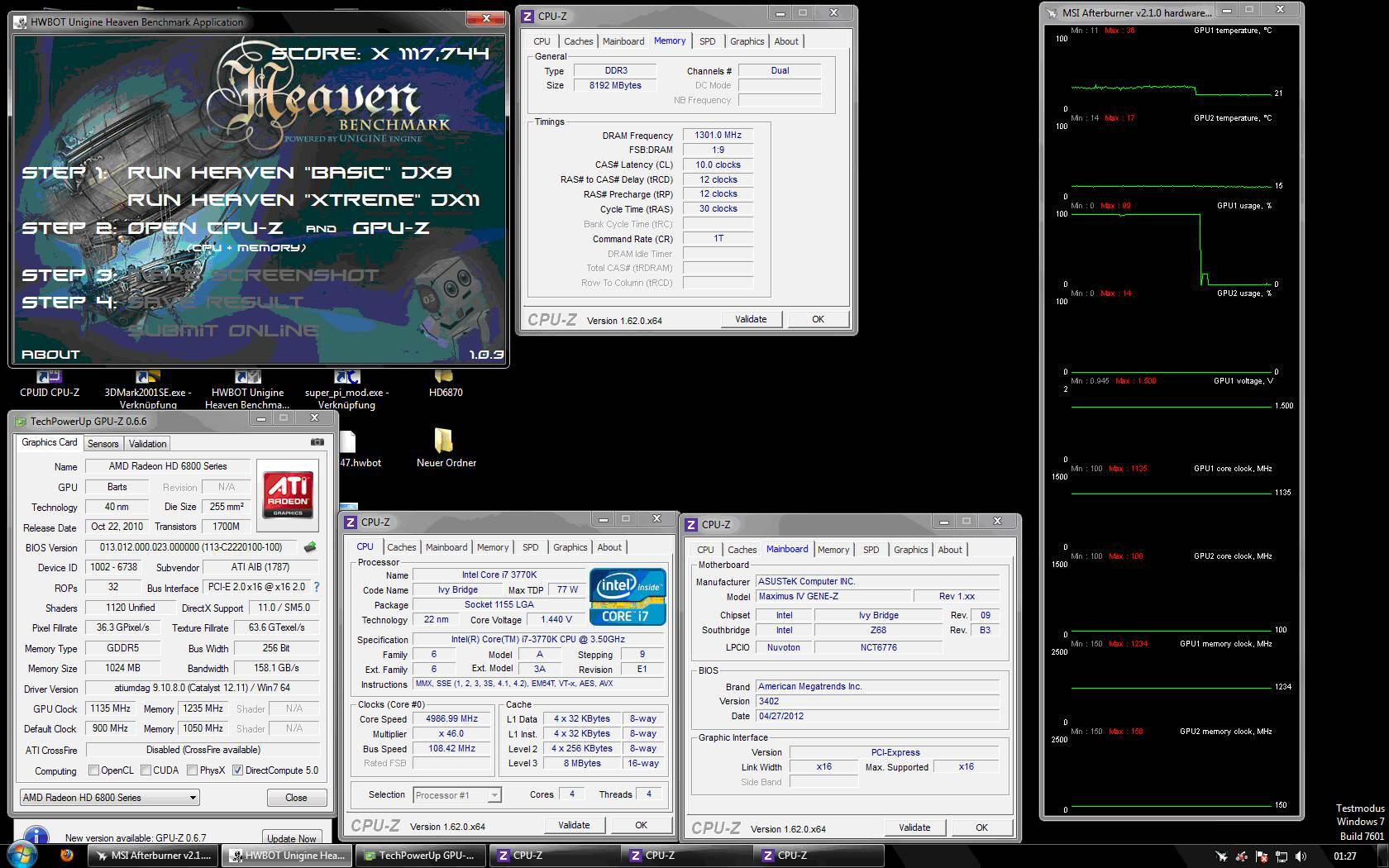This screenshot has width=1389, height=868.
Task: Open the Mainboard tab in the Processor CPU-Z window
Action: click(446, 547)
